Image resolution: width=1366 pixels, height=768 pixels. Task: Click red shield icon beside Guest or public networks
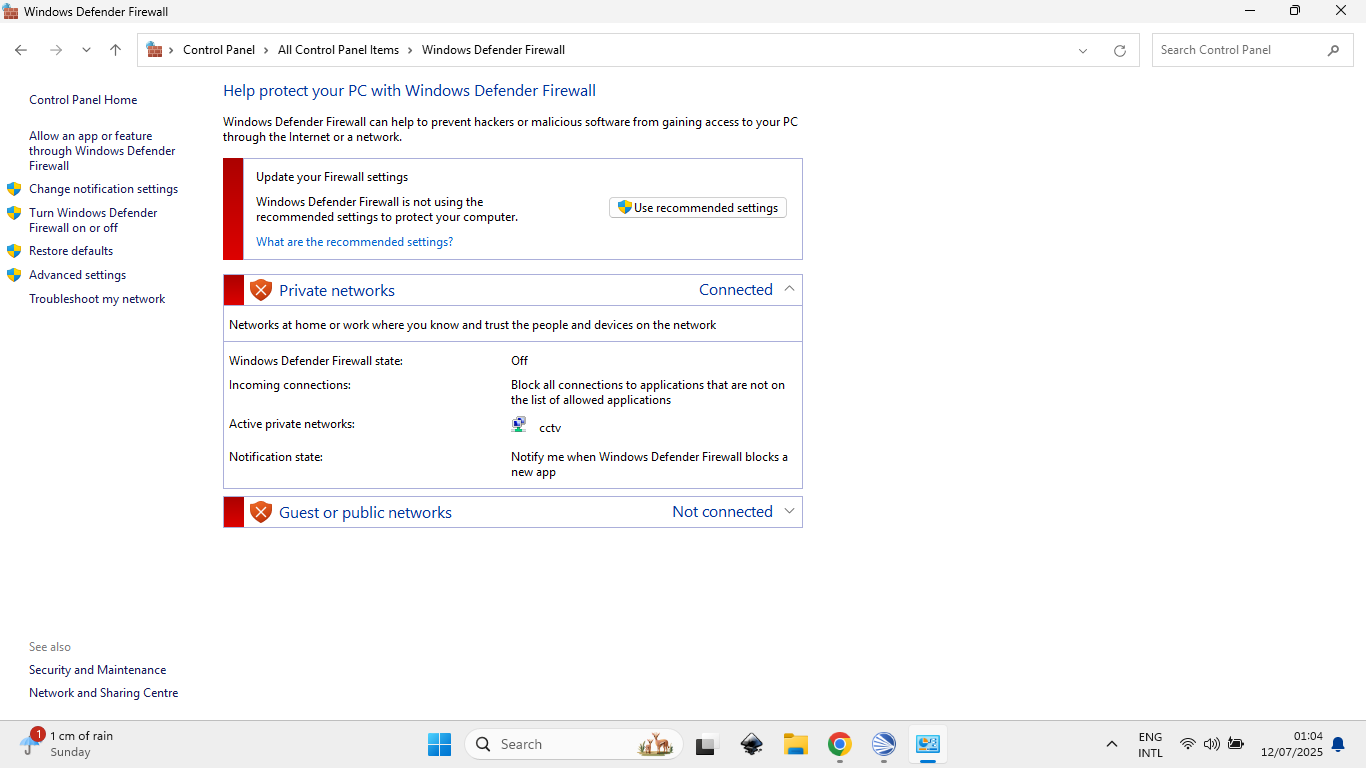coord(261,512)
